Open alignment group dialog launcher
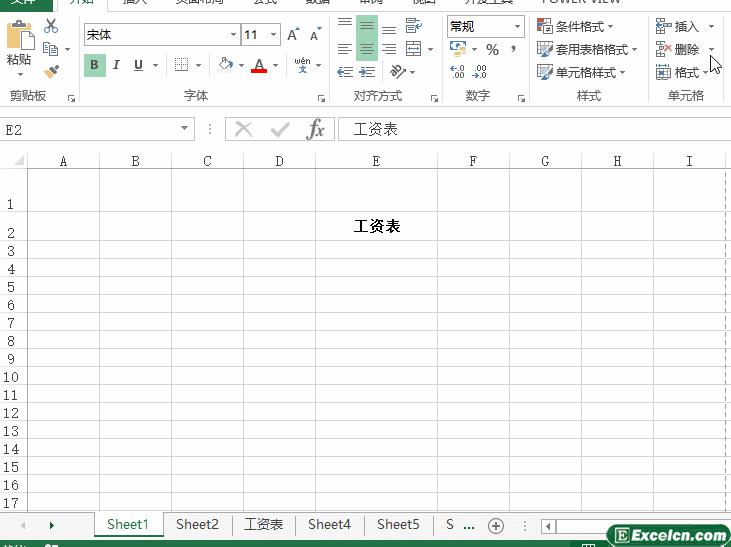The width and height of the screenshot is (731, 547). pyautogui.click(x=434, y=98)
